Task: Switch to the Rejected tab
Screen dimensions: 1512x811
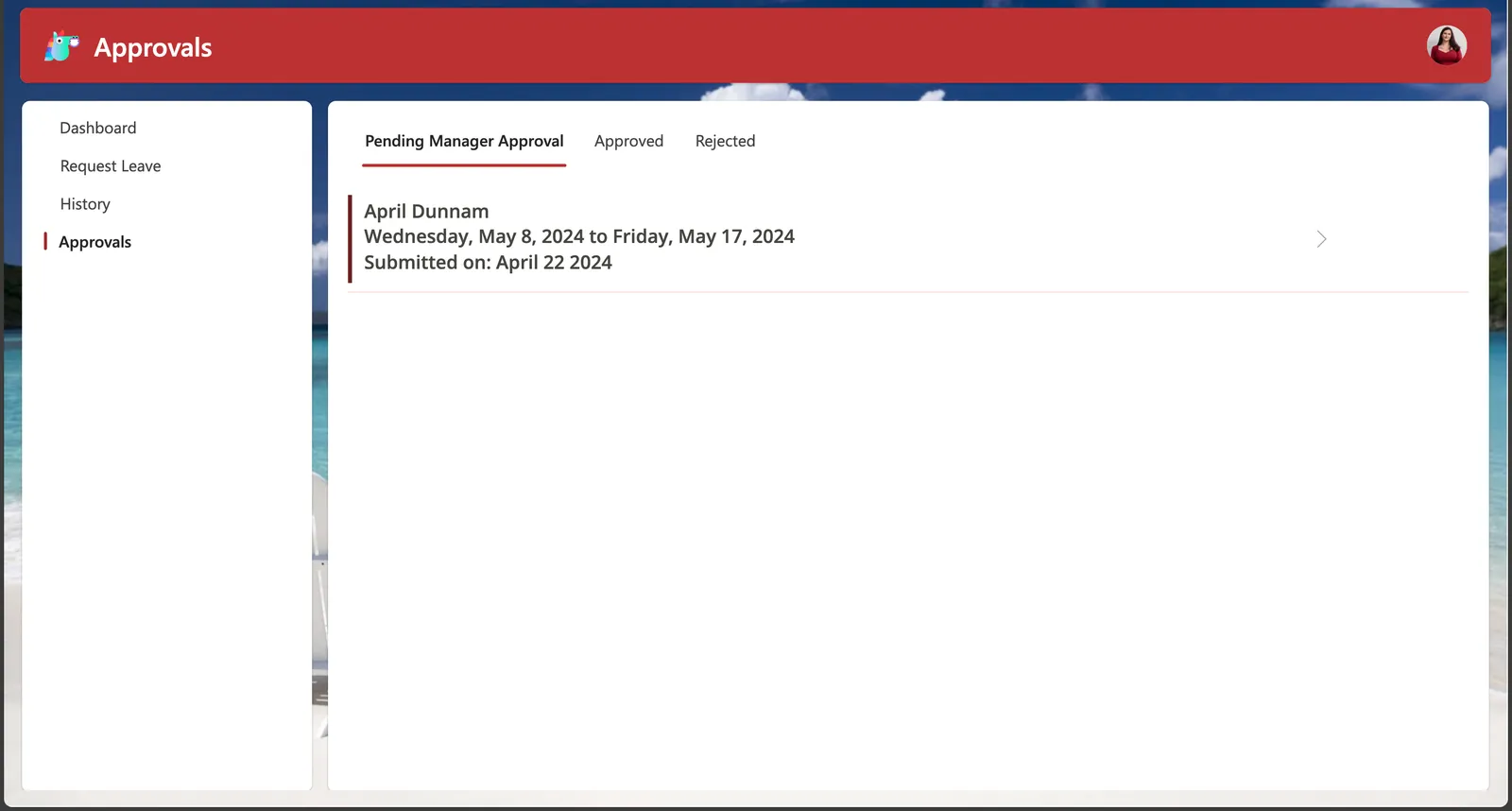Action: [x=725, y=141]
